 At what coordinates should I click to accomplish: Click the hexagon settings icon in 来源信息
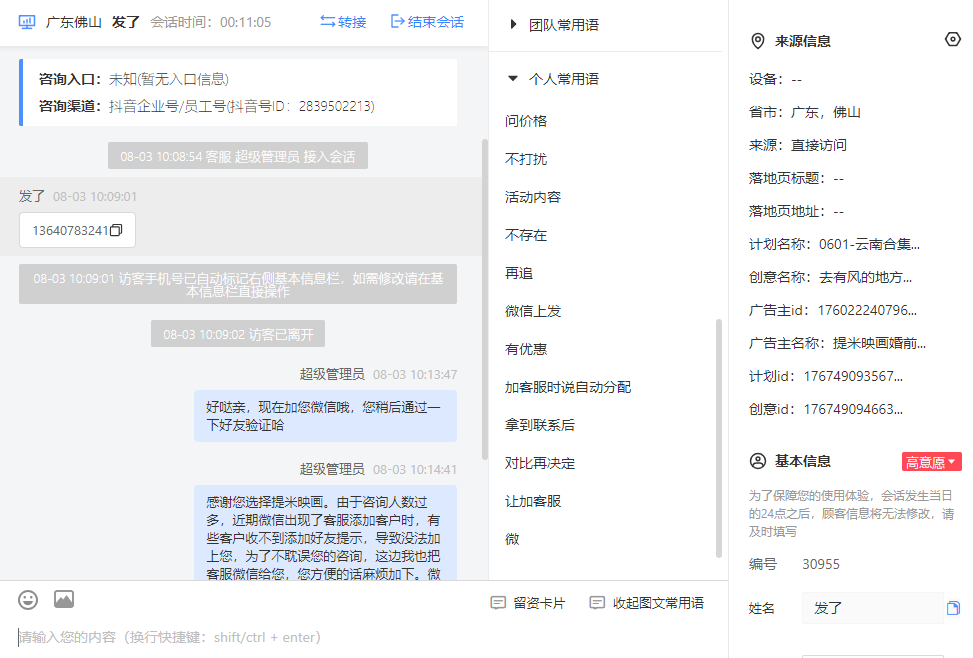pos(953,40)
